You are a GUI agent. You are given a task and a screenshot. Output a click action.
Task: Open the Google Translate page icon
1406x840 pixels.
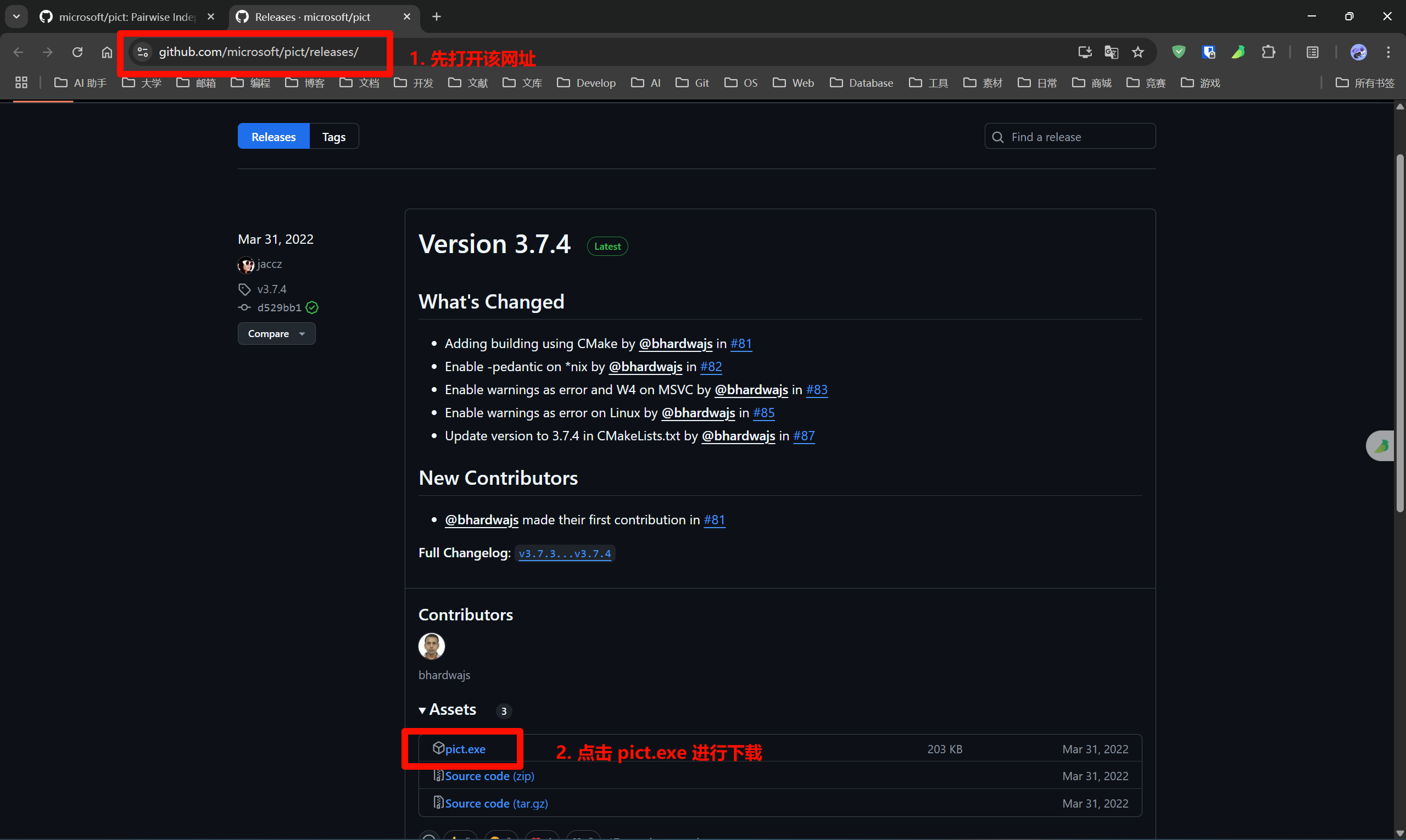click(x=1111, y=52)
